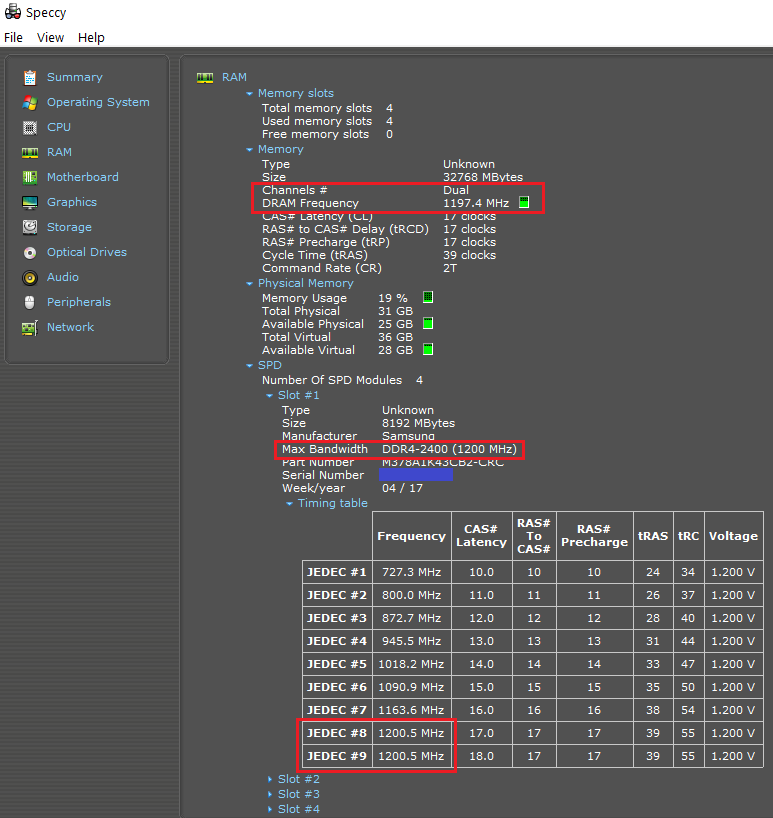The height and width of the screenshot is (818, 773).
Task: Click the Summary clipboard icon in sidebar
Action: point(30,78)
